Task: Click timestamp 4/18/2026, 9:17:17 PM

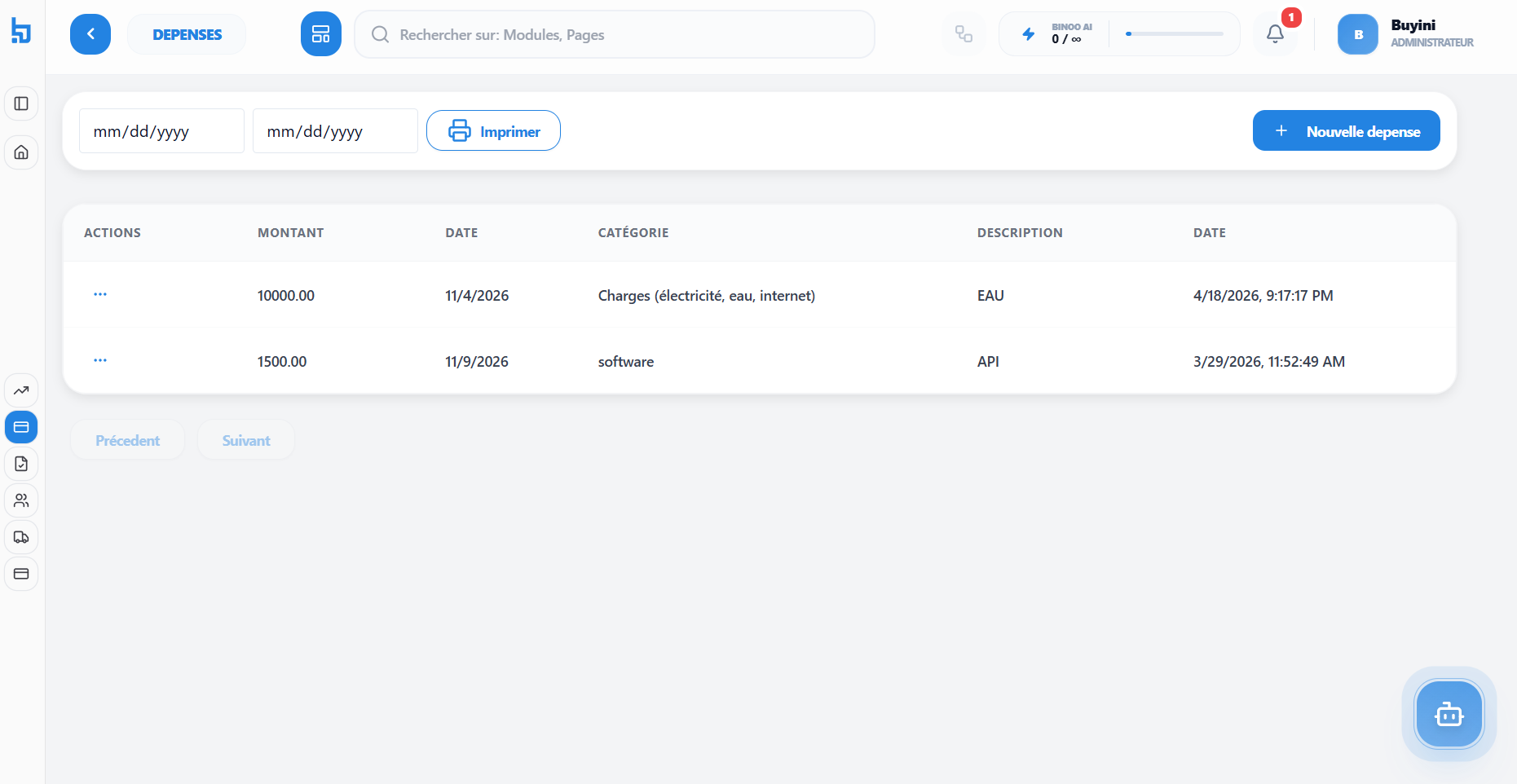Action: 1263,296
